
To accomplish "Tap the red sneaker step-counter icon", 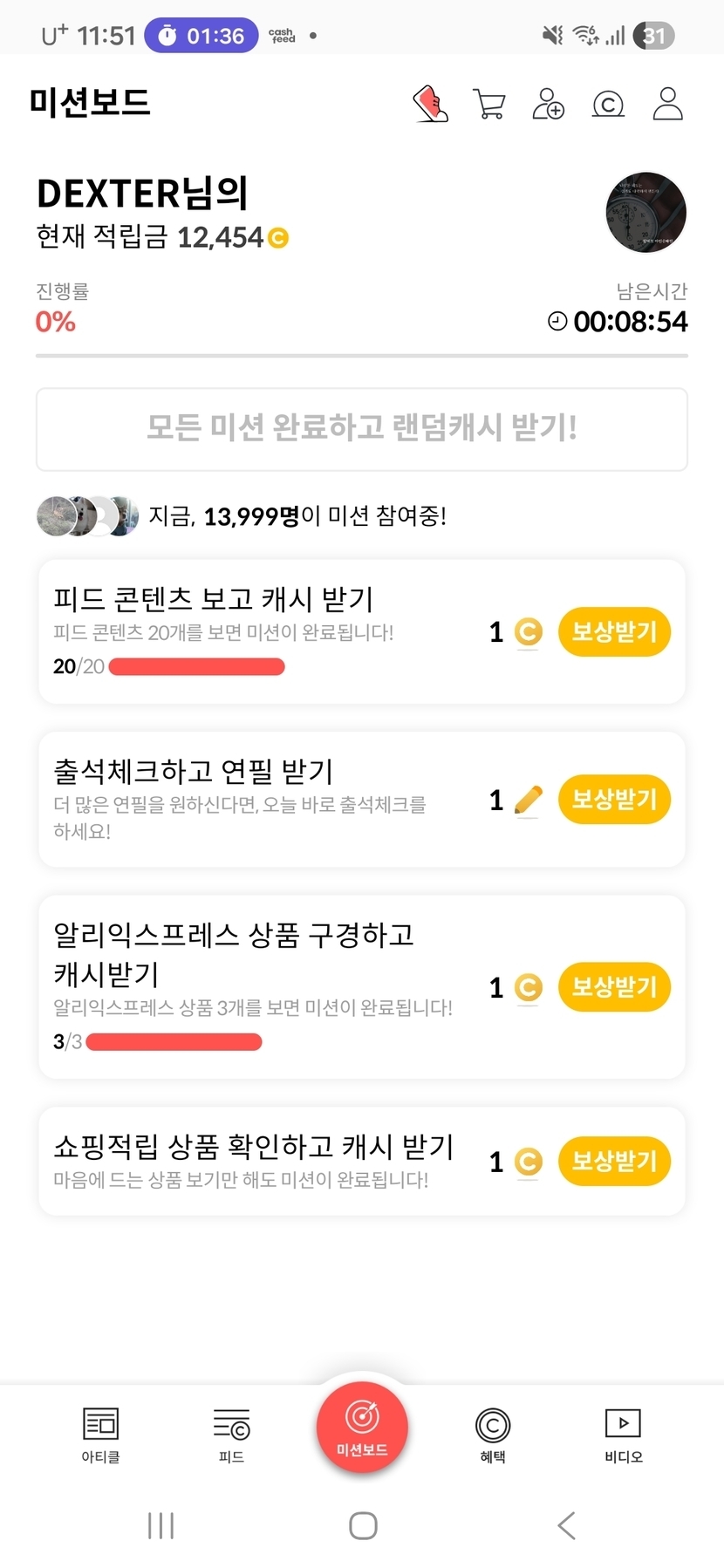I will (430, 104).
